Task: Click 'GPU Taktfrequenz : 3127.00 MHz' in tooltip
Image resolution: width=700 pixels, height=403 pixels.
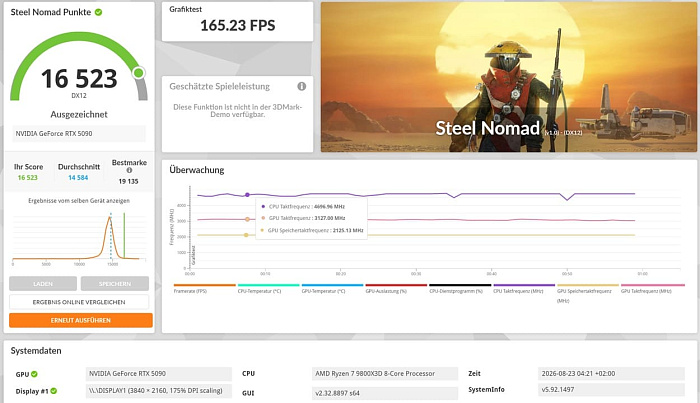Action: (x=307, y=218)
